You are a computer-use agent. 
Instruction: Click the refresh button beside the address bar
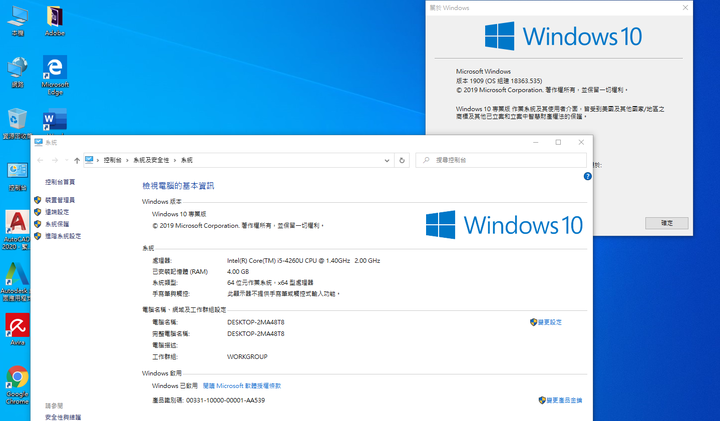pyautogui.click(x=402, y=160)
